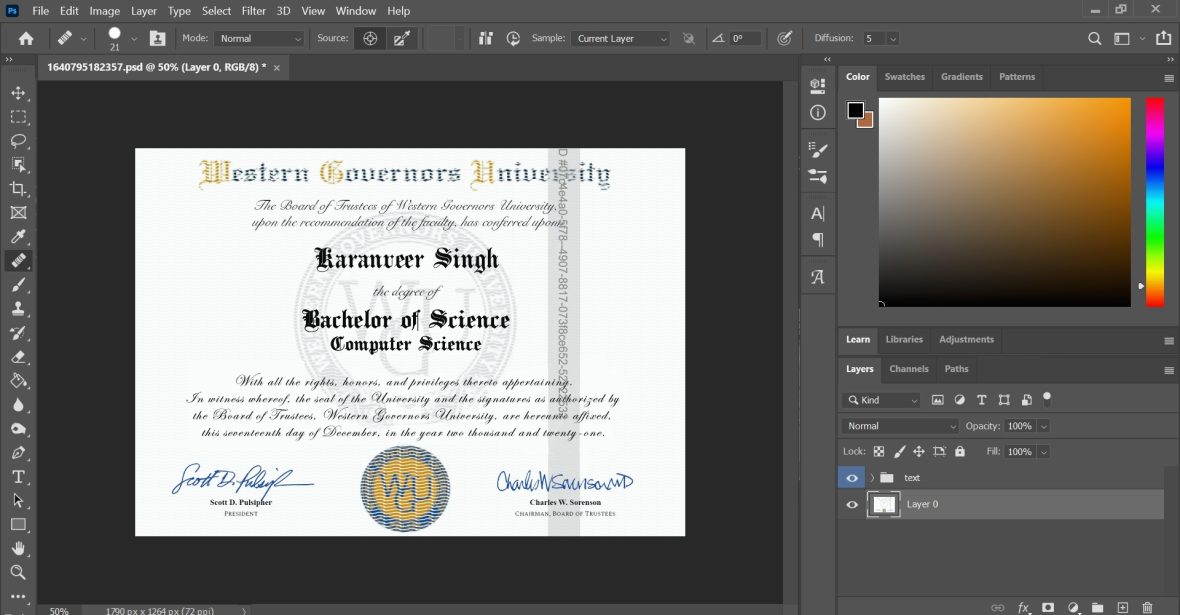Activate the Crop tool
This screenshot has height=615, width=1180.
tap(19, 188)
